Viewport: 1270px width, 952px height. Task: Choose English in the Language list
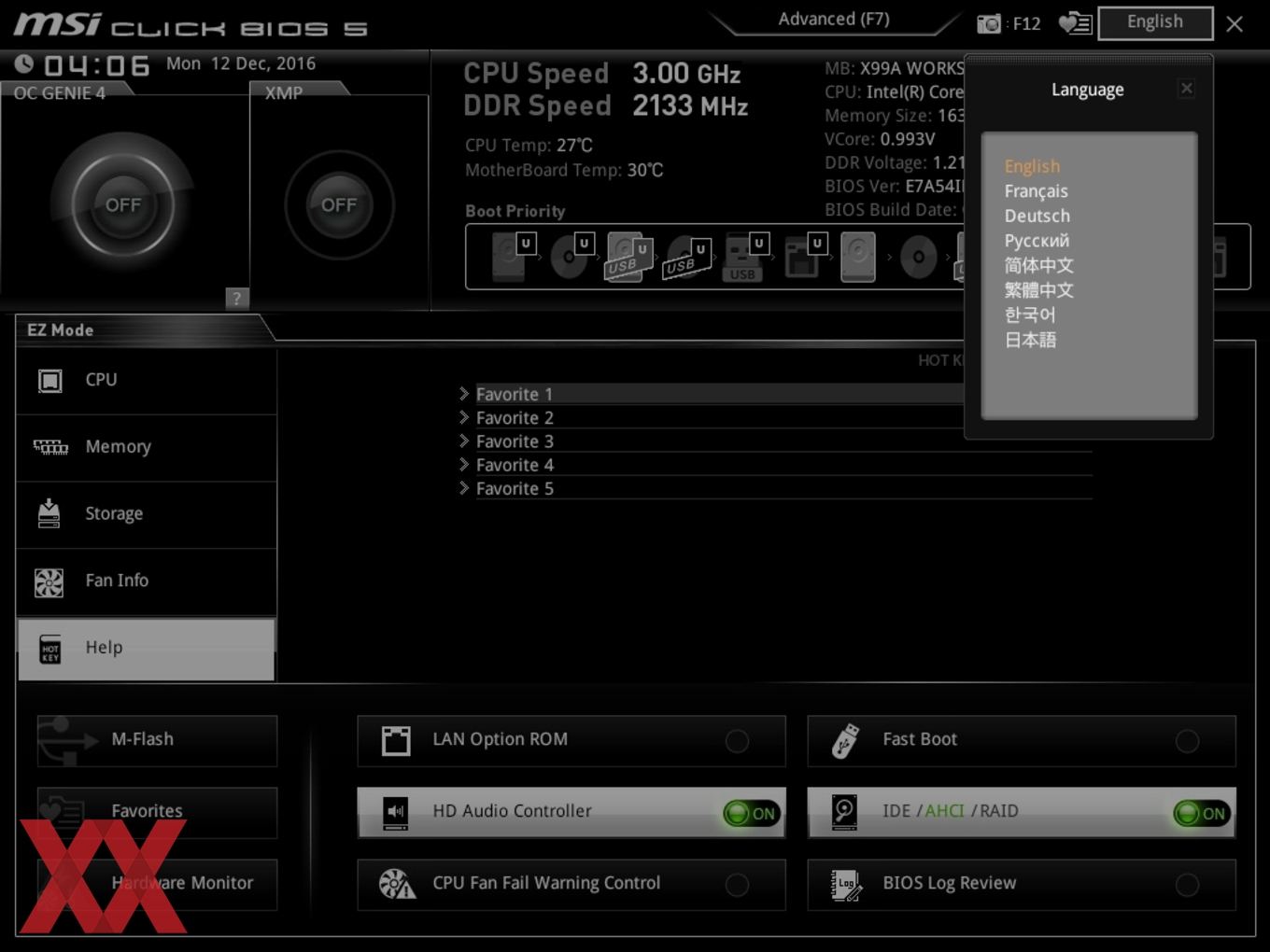[1032, 166]
